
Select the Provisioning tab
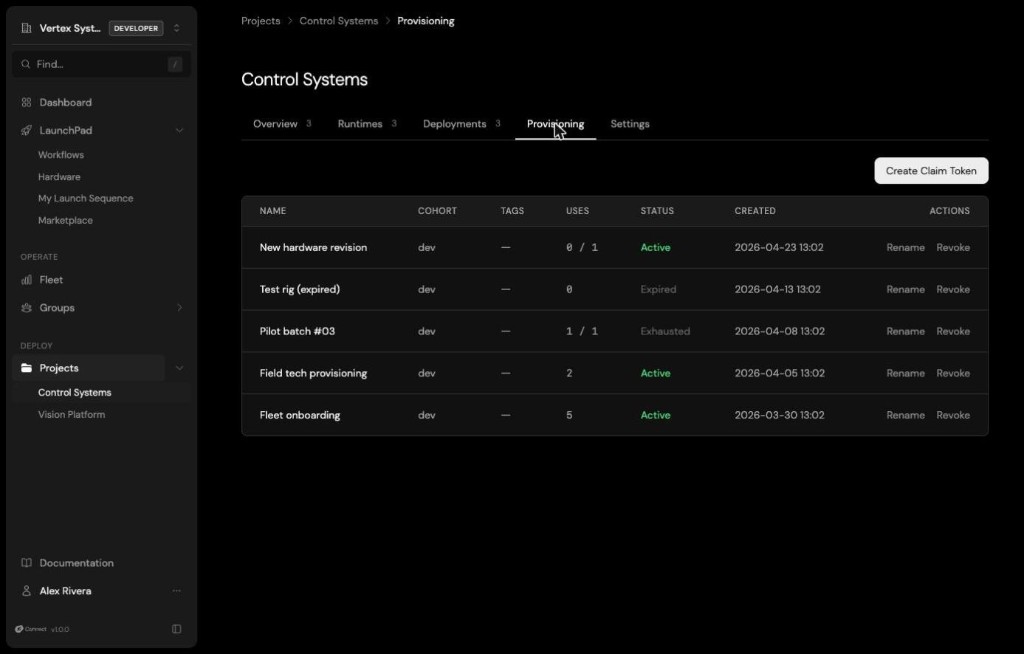click(x=555, y=124)
